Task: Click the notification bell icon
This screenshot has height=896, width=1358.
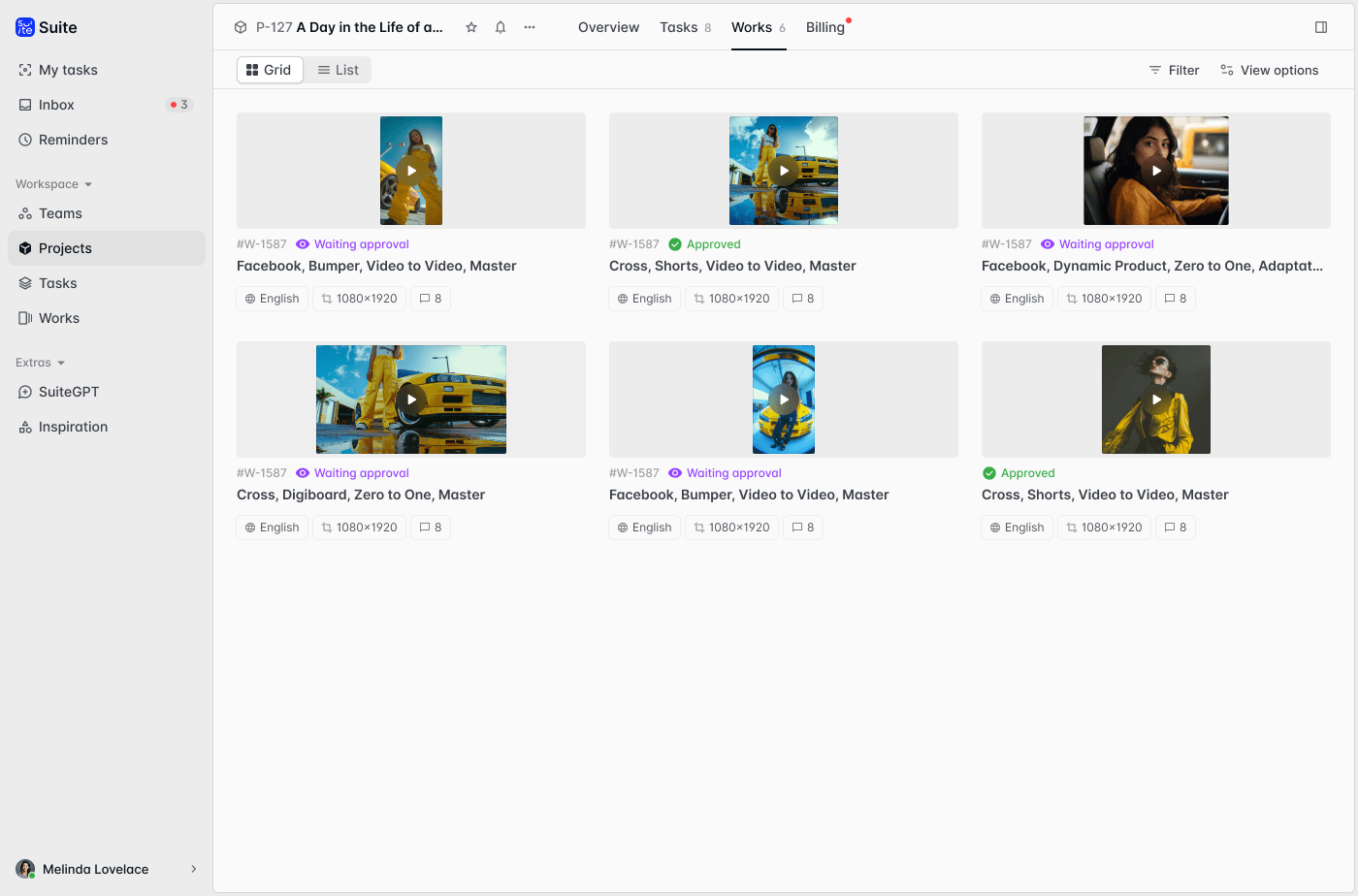Action: [501, 27]
